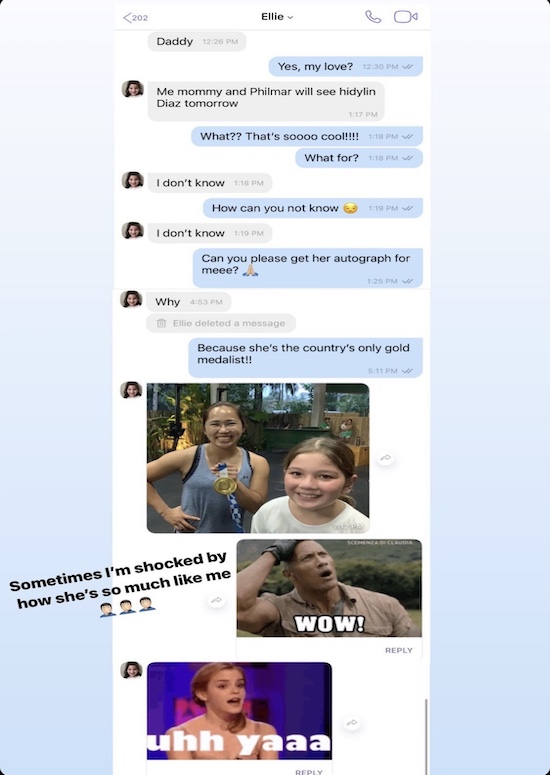Start a video call with Ellie
Image resolution: width=550 pixels, height=775 pixels.
(405, 17)
